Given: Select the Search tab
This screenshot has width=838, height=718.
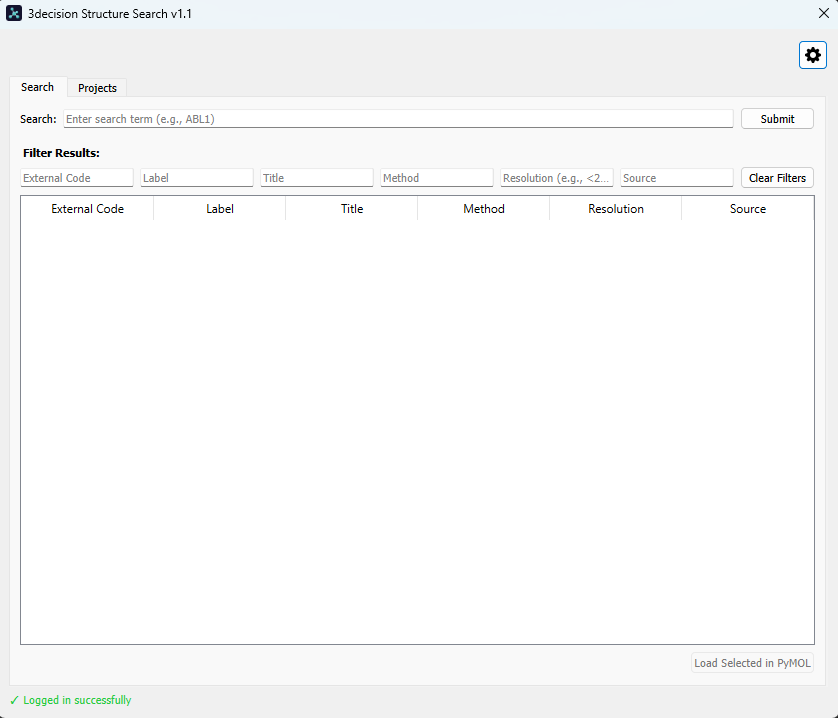Looking at the screenshot, I should (38, 87).
